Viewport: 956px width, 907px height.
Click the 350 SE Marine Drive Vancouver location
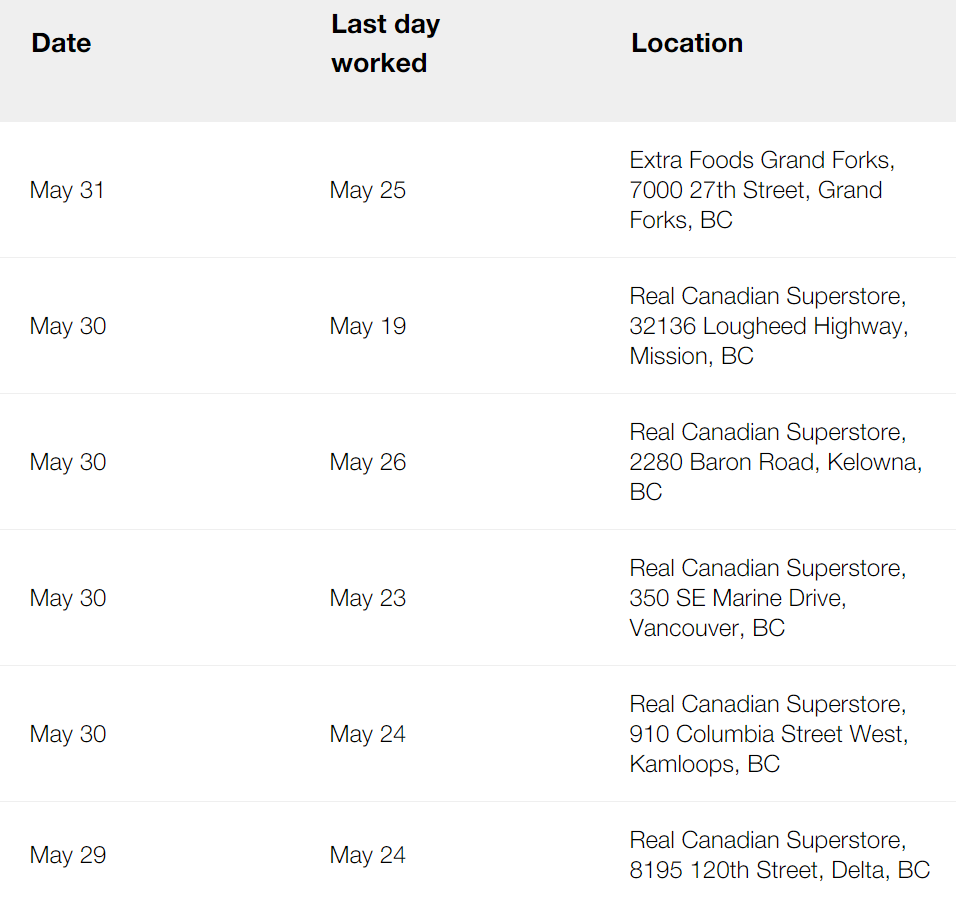(768, 597)
